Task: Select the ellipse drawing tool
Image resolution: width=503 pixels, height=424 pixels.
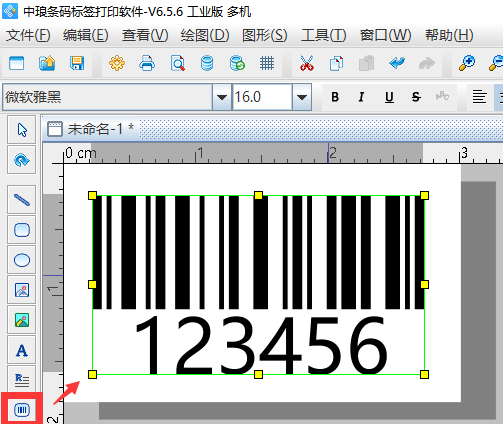Action: pyautogui.click(x=22, y=260)
